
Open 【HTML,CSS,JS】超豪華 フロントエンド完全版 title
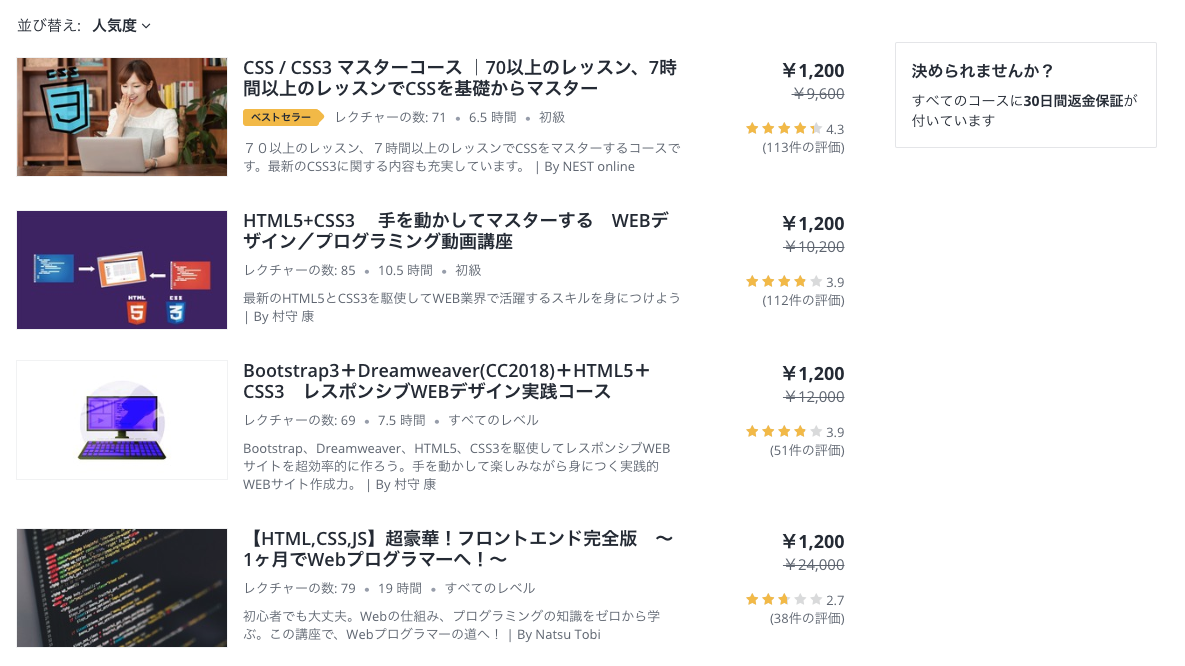[x=458, y=549]
